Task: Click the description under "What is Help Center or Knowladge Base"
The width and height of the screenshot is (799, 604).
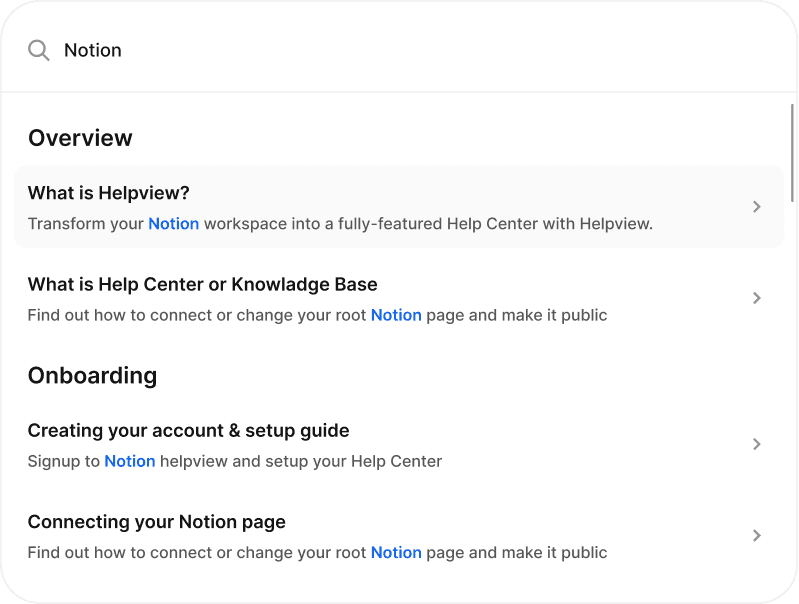Action: pyautogui.click(x=317, y=315)
